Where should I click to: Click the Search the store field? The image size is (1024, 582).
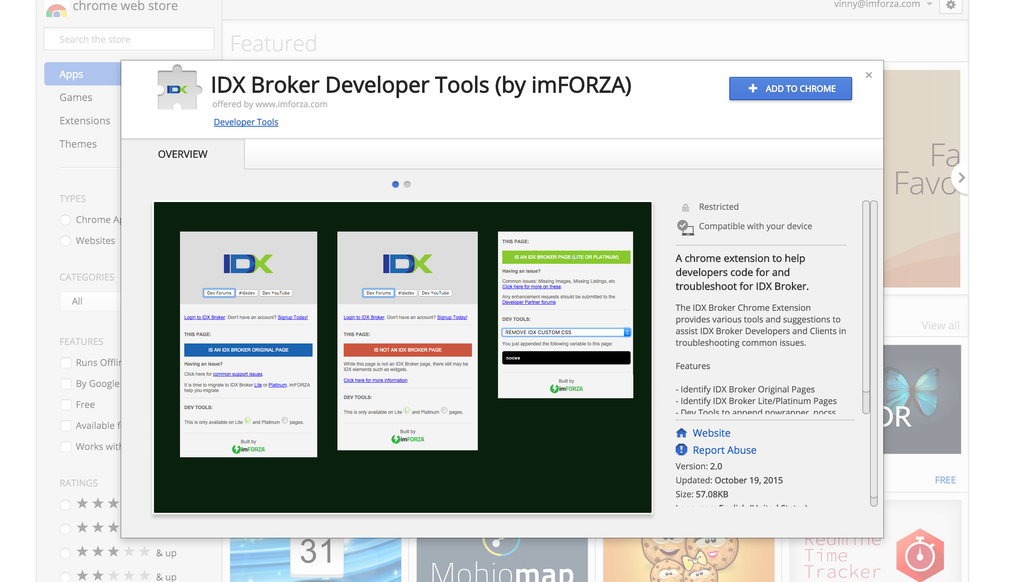[129, 39]
